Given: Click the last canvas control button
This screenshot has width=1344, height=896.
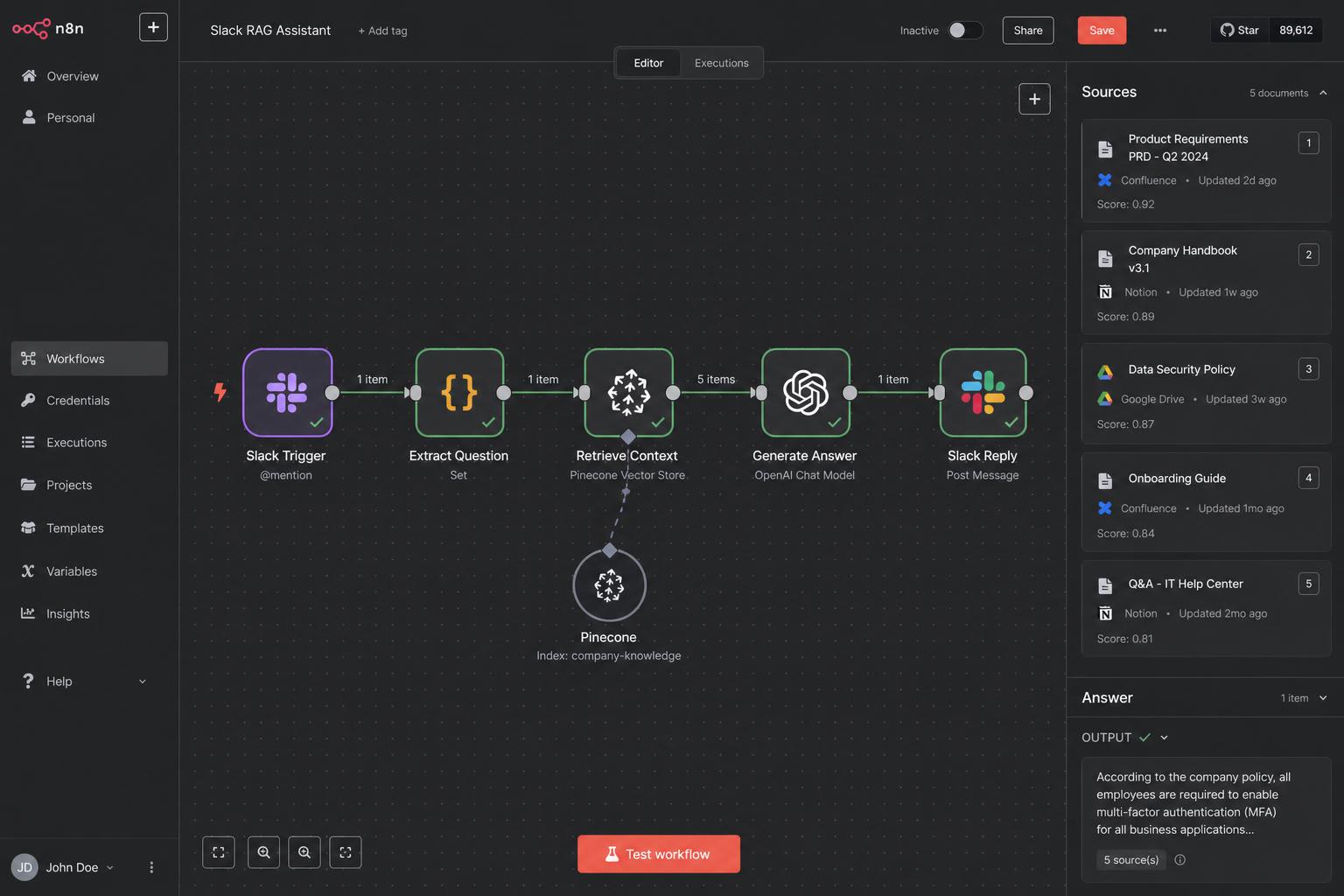Looking at the screenshot, I should 346,852.
